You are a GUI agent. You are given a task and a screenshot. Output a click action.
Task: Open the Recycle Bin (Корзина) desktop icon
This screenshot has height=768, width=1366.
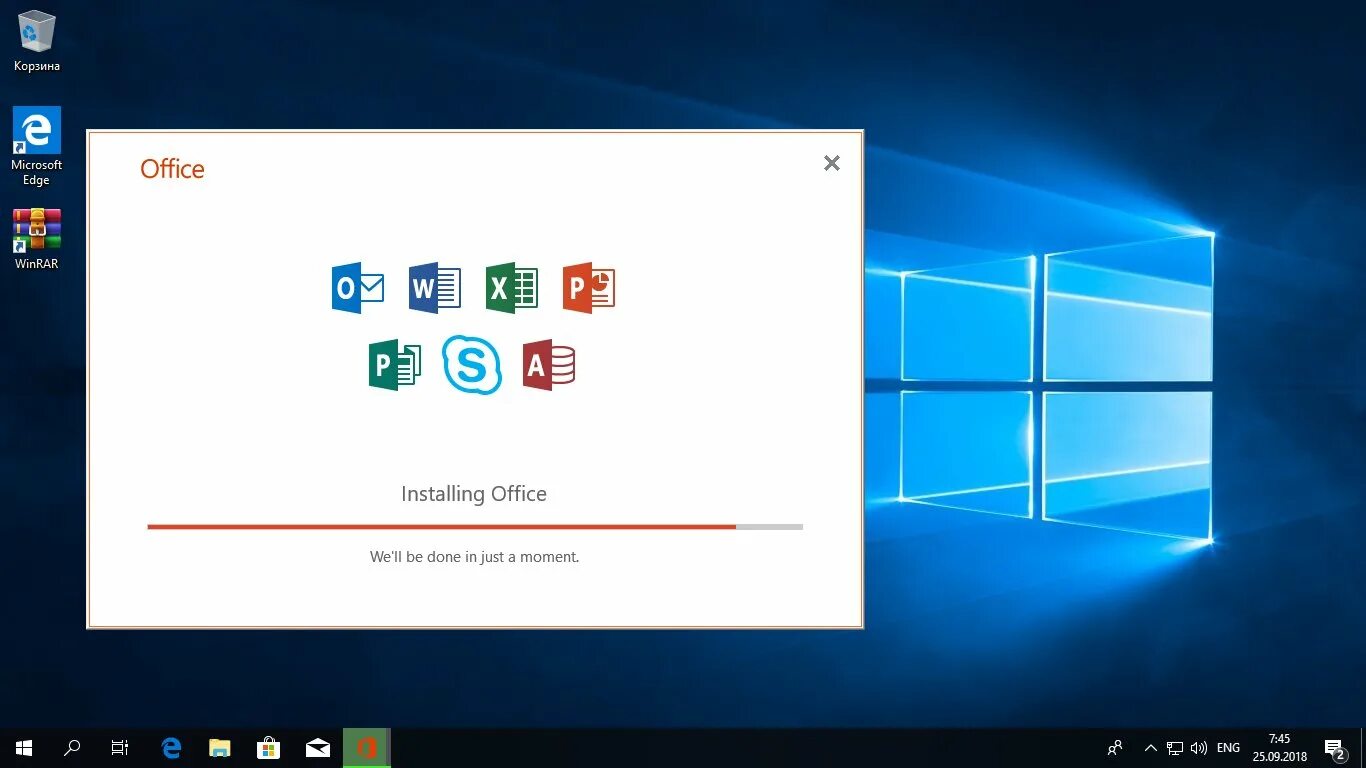click(37, 41)
